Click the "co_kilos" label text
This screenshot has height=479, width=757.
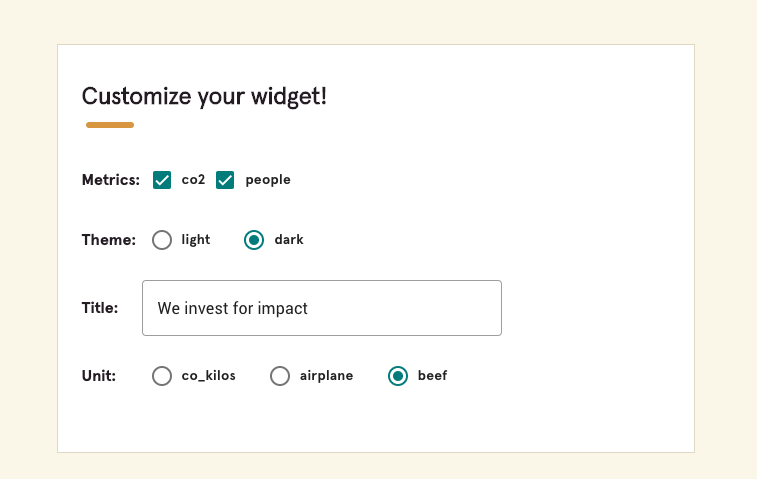point(209,376)
